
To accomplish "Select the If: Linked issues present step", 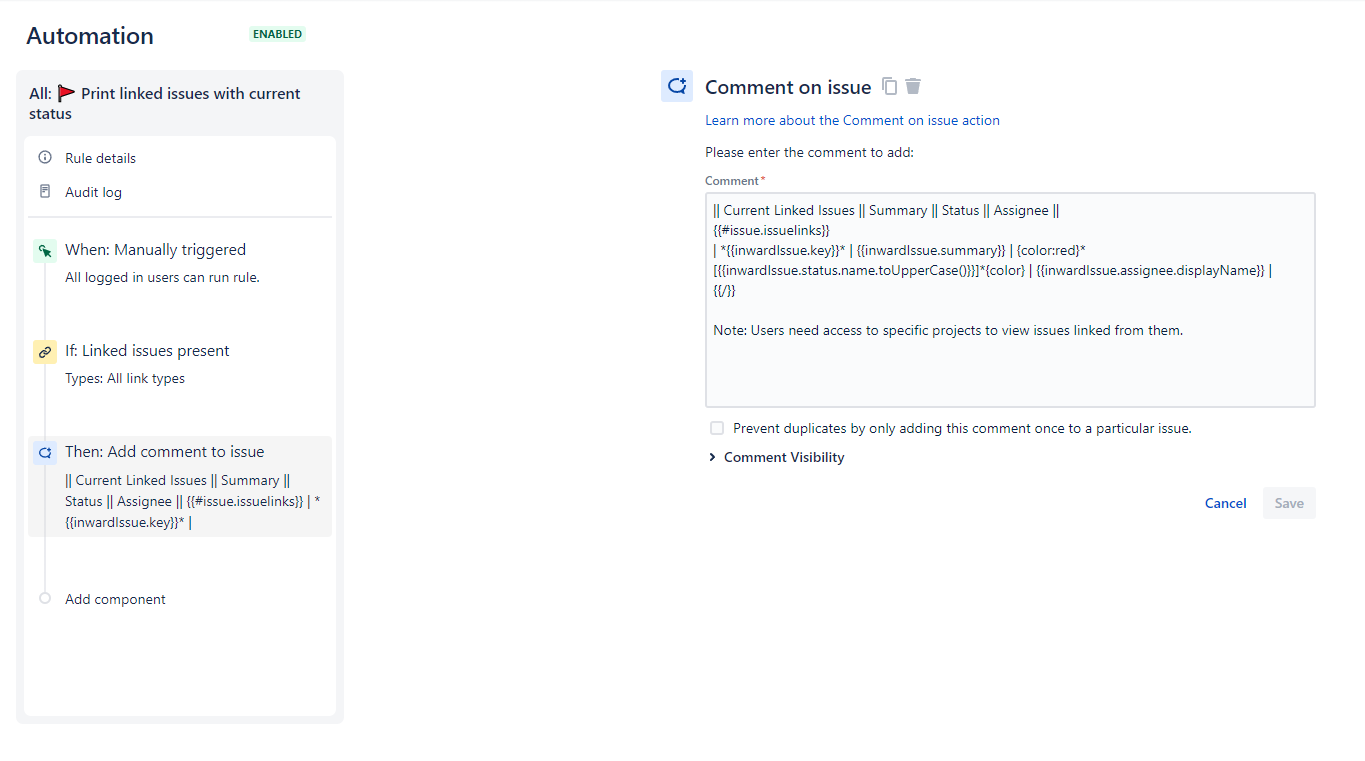I will click(x=180, y=363).
